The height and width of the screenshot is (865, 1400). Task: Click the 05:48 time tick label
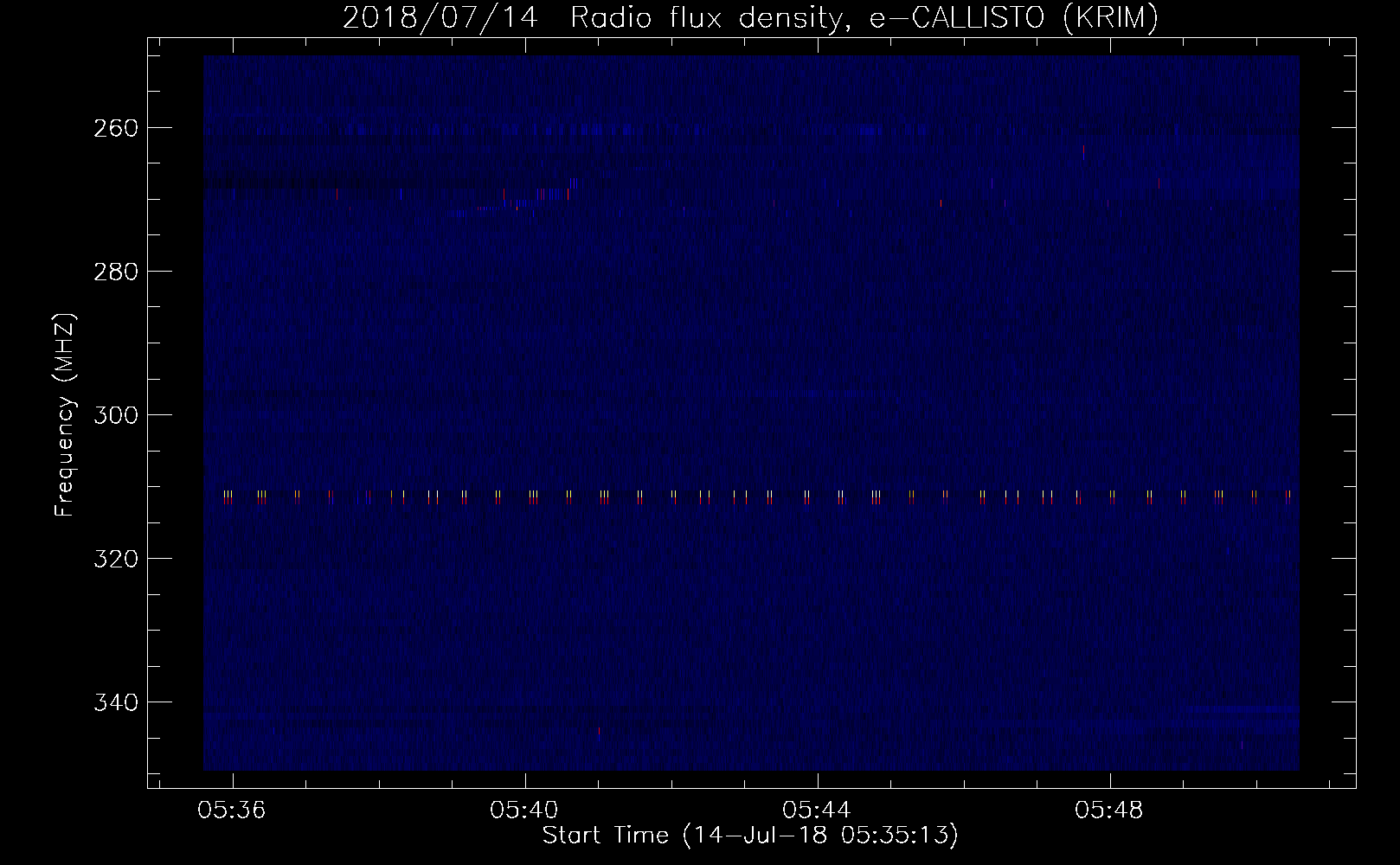(1109, 811)
